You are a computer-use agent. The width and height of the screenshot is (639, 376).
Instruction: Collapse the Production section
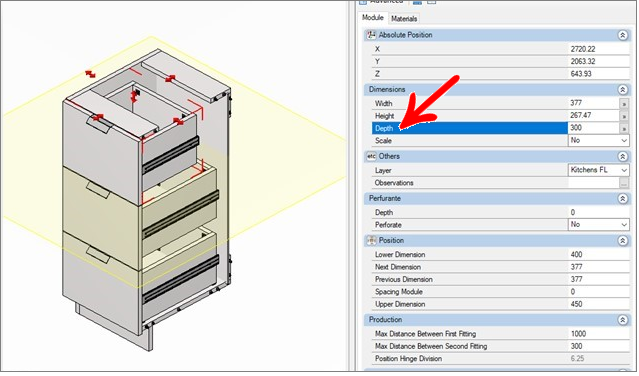coord(623,320)
